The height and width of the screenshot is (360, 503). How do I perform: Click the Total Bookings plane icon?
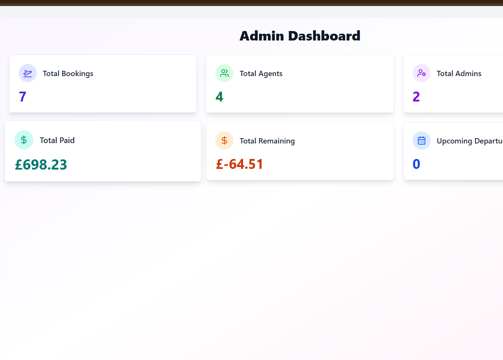(x=27, y=73)
